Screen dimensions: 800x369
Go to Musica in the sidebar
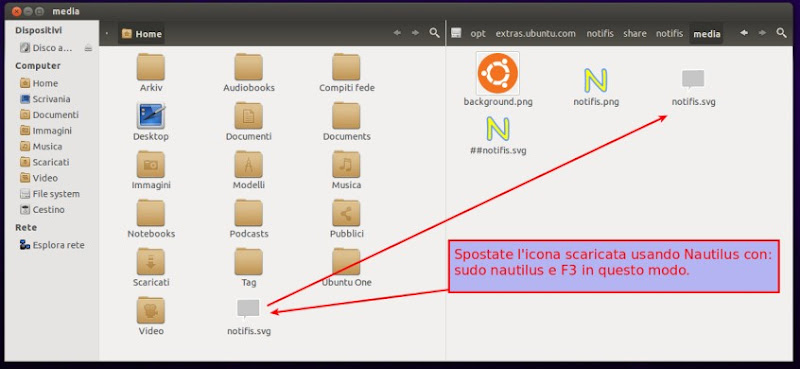(41, 146)
